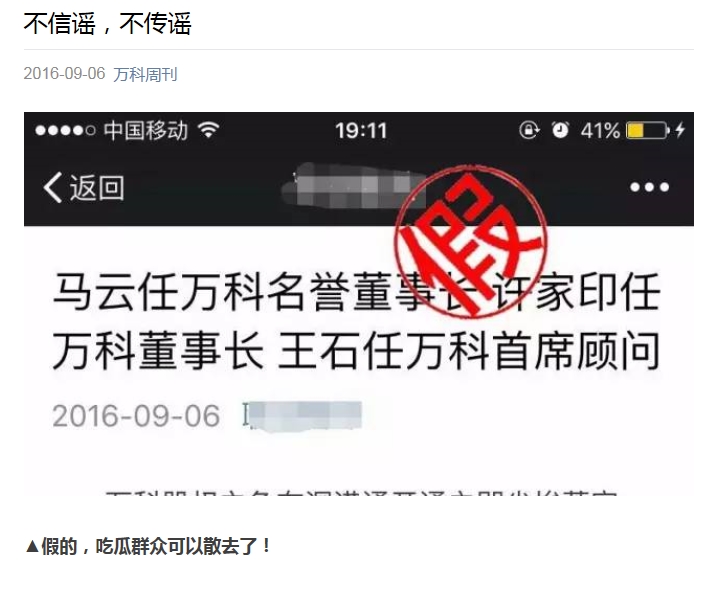Click the publish date 2016-09-06 at top

pos(64,74)
